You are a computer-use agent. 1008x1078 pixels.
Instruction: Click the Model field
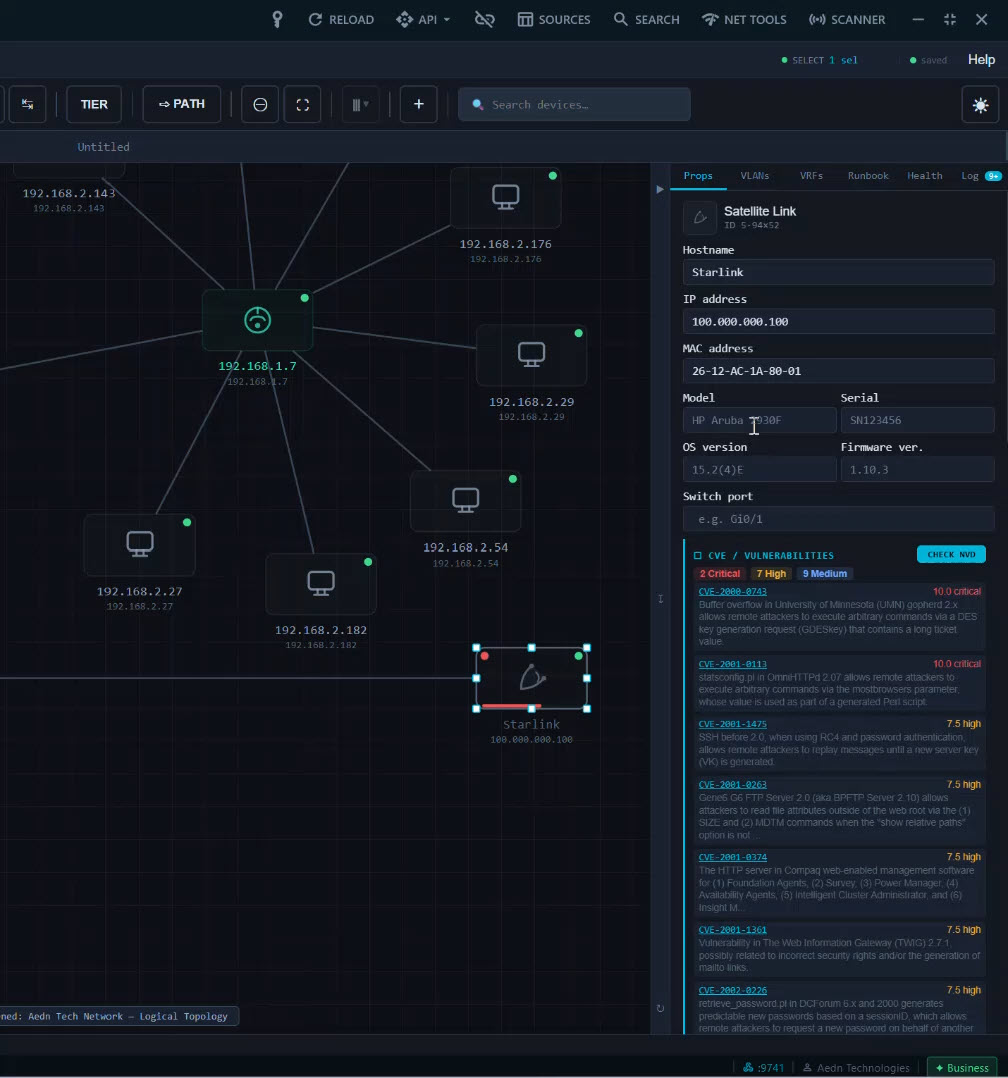point(759,420)
